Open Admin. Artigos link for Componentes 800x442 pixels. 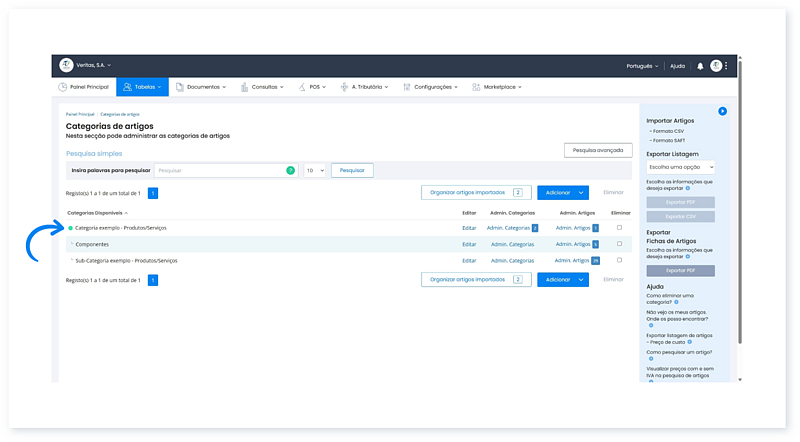pyautogui.click(x=573, y=244)
